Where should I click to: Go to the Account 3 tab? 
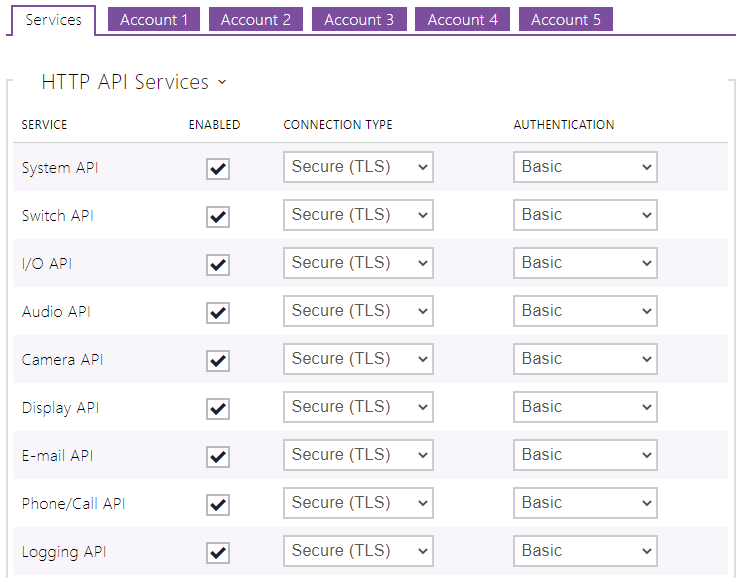click(359, 20)
